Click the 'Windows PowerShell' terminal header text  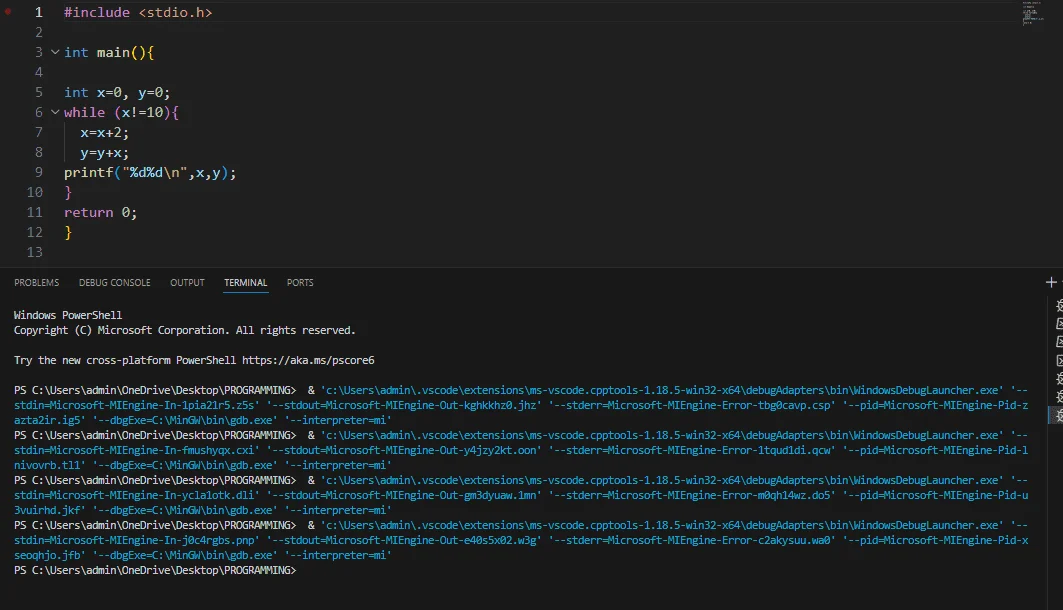coord(68,315)
